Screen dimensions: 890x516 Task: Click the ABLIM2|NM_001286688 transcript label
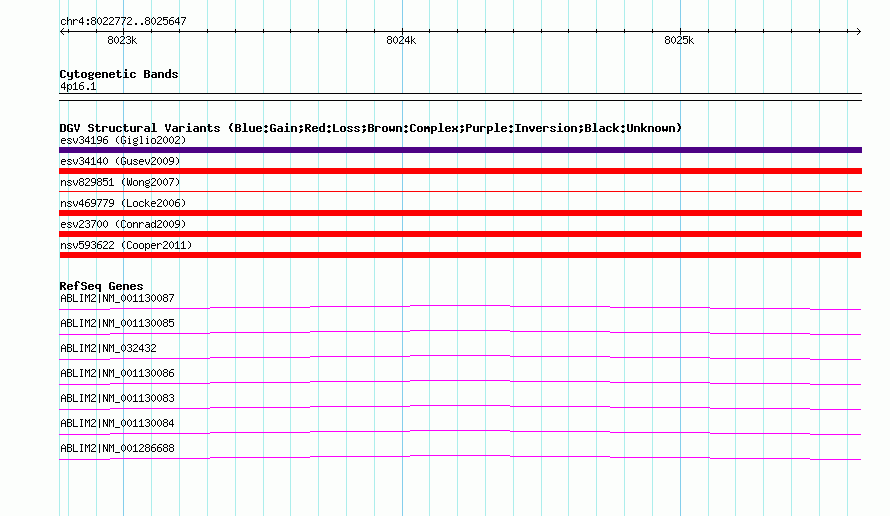coord(117,448)
